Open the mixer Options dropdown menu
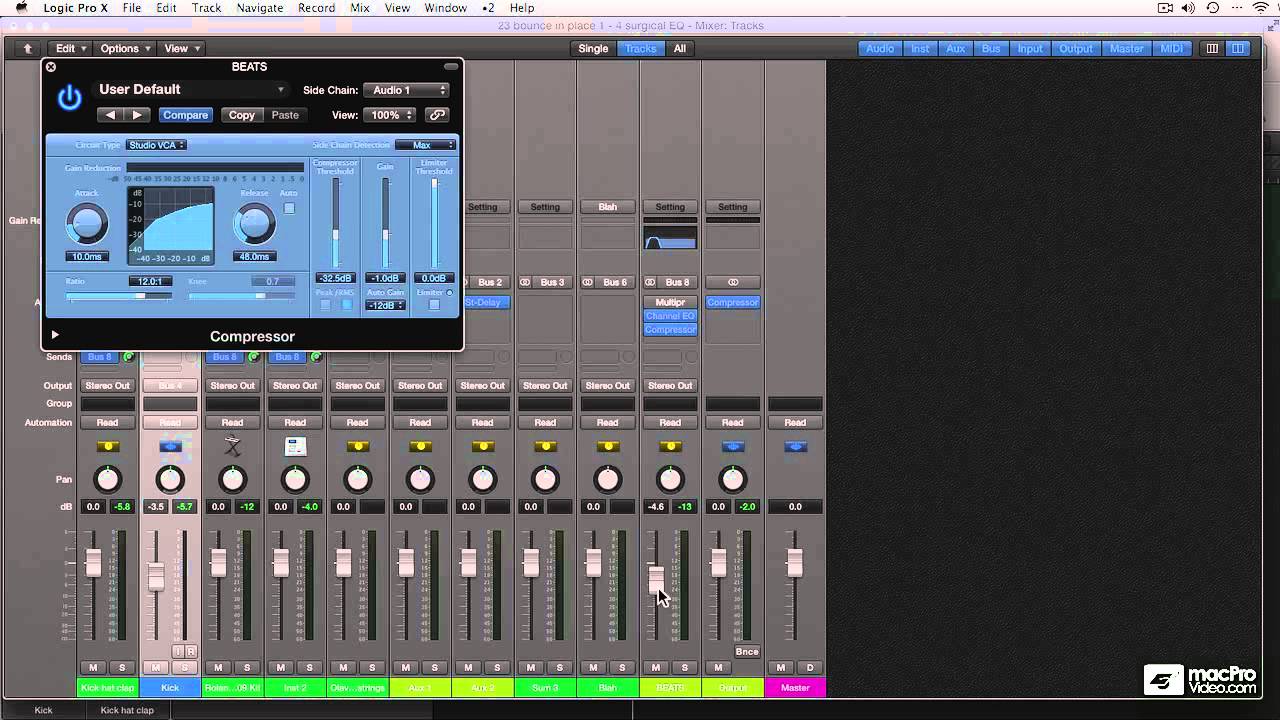Image resolution: width=1280 pixels, height=720 pixels. point(124,48)
